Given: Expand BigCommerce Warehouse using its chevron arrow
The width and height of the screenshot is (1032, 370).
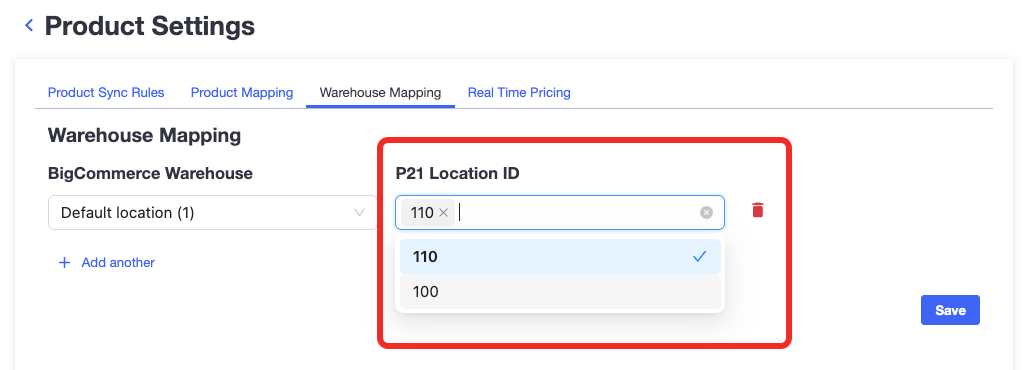Looking at the screenshot, I should pos(359,213).
